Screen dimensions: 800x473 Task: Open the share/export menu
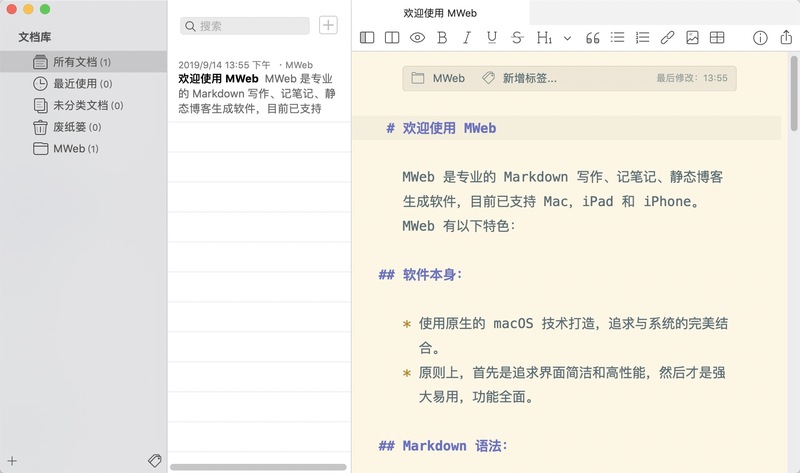pos(786,37)
